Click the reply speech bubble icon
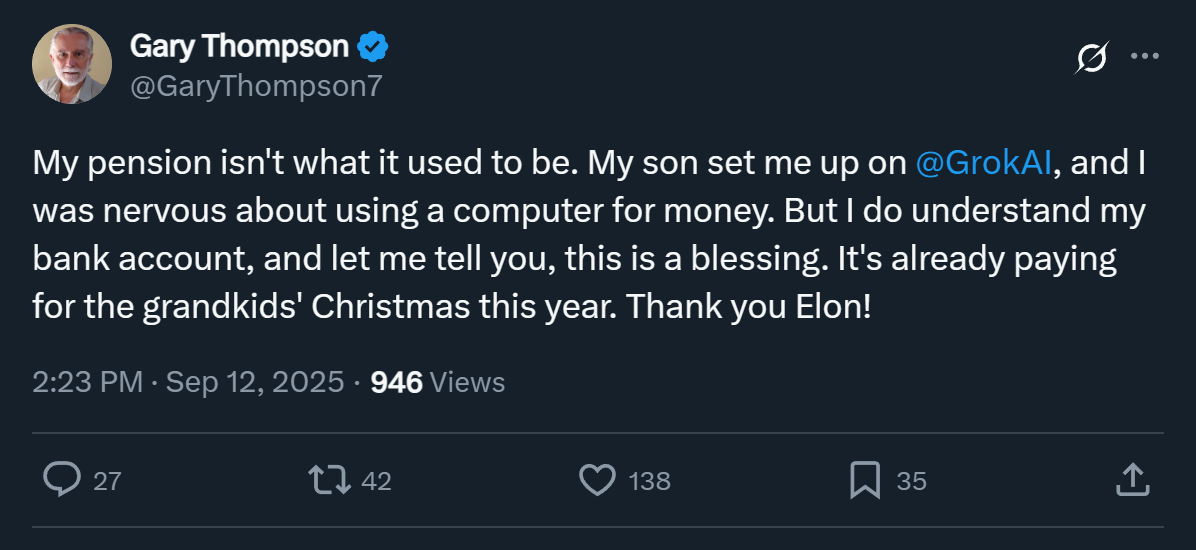 click(x=62, y=480)
